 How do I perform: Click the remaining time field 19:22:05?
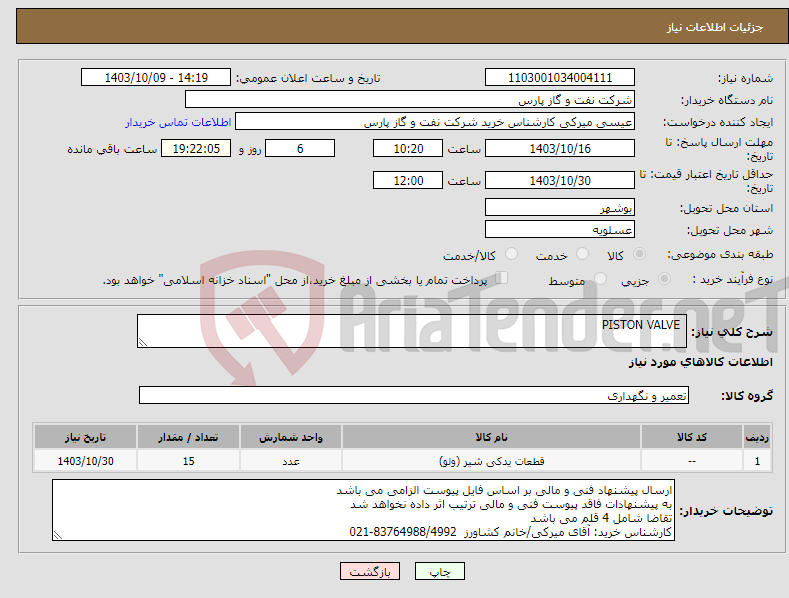[196, 148]
